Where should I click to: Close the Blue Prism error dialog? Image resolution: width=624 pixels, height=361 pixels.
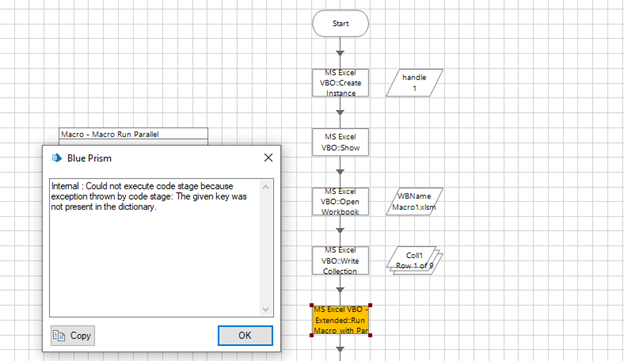click(268, 158)
